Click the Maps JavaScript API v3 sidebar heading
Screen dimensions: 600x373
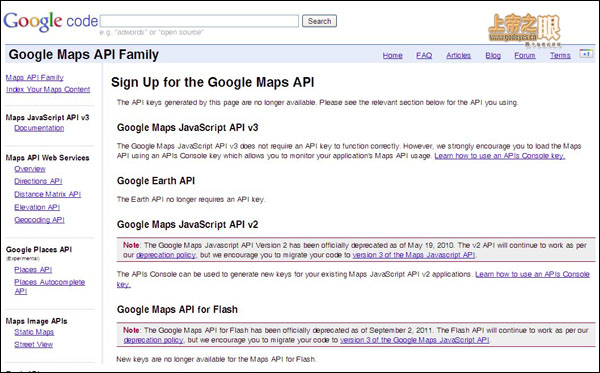[47, 117]
